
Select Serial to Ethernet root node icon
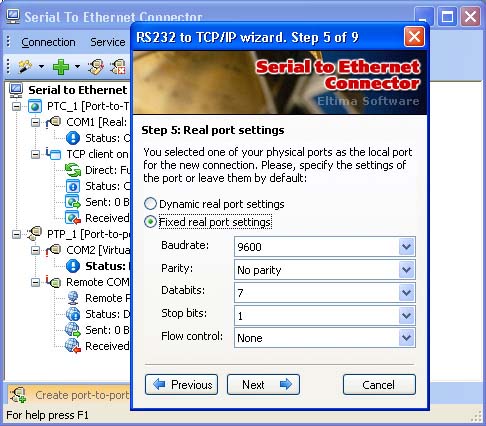[16, 90]
